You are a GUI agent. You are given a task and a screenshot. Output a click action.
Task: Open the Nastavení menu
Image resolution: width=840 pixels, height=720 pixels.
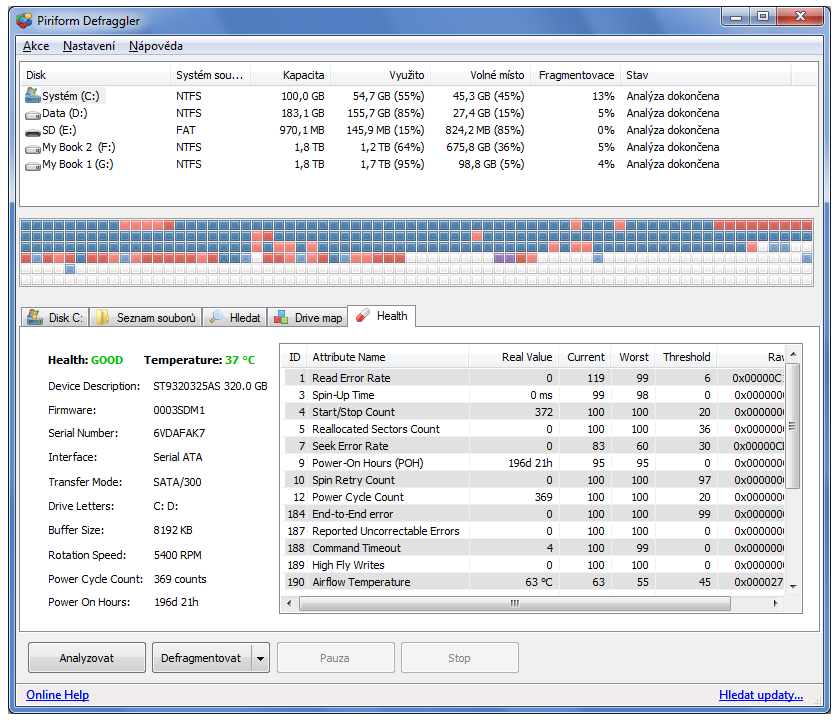point(88,46)
